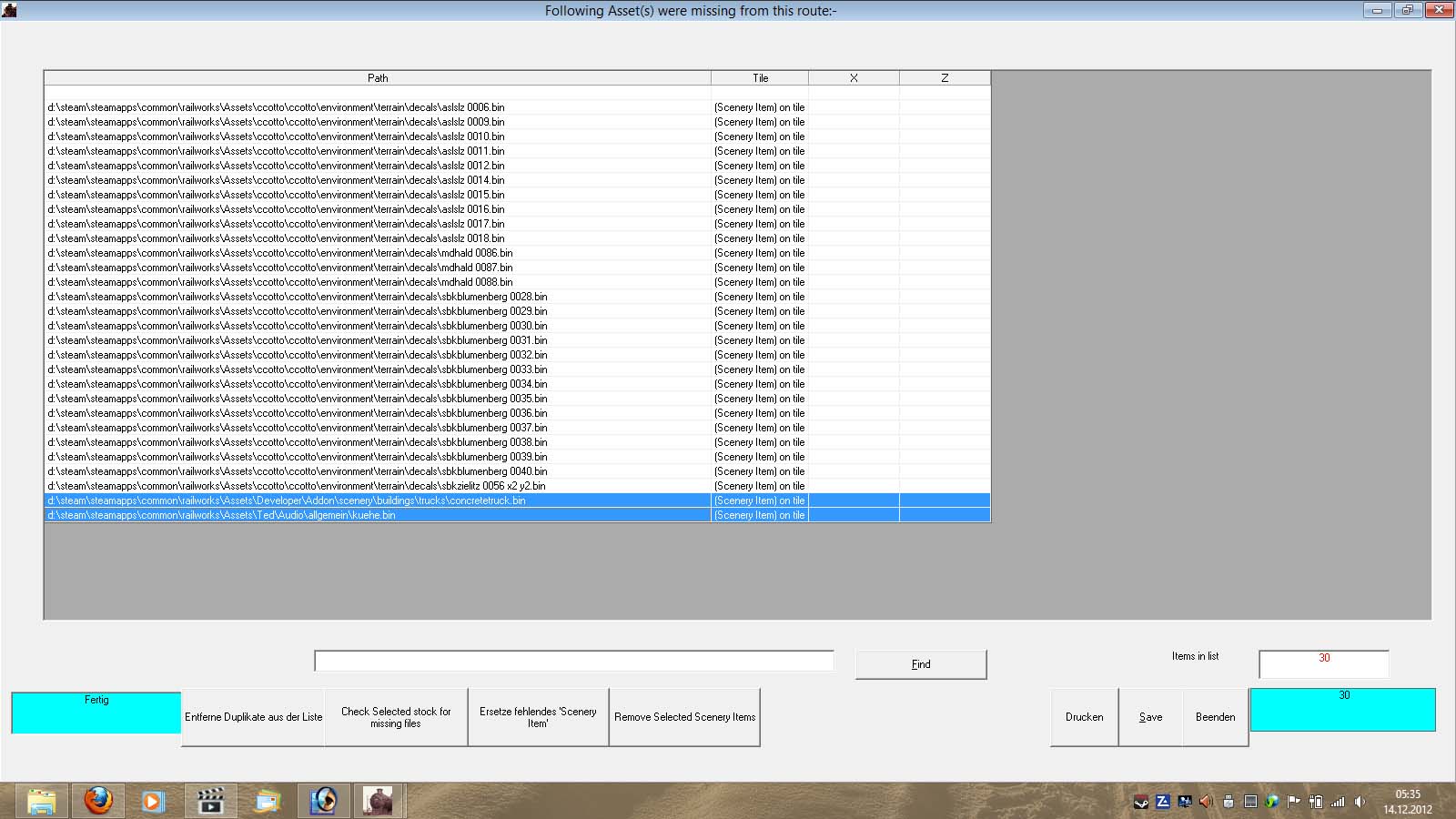The height and width of the screenshot is (819, 1456).
Task: Select the mdhald 0087.bin row
Action: click(x=517, y=268)
